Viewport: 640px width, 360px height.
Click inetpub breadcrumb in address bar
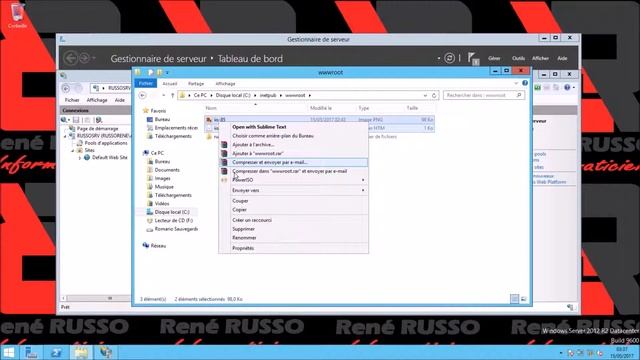(268, 95)
